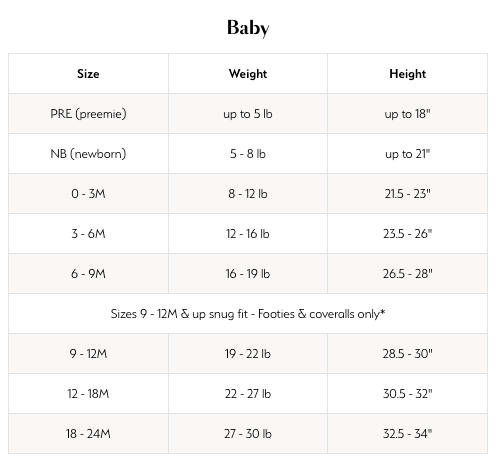This screenshot has width=497, height=462.
Task: Click the up to 5 lb weight cell
Action: 248,114
